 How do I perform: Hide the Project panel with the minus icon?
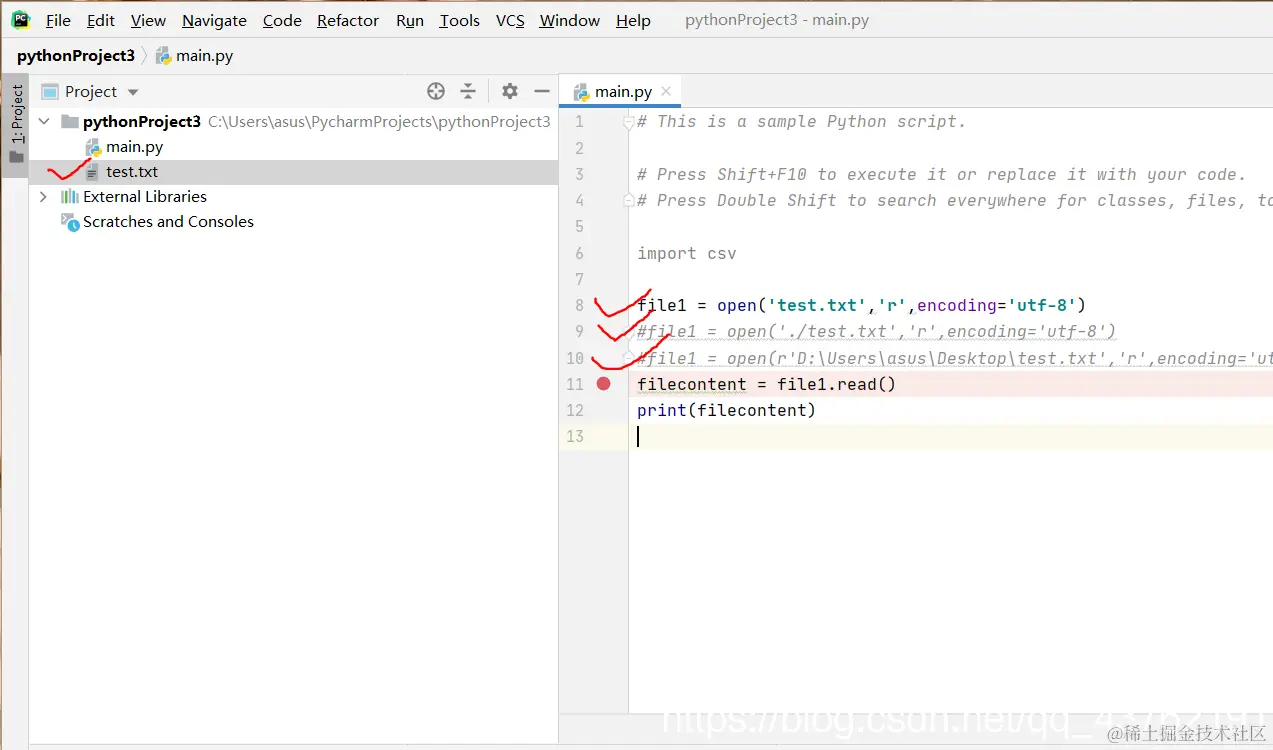(542, 91)
